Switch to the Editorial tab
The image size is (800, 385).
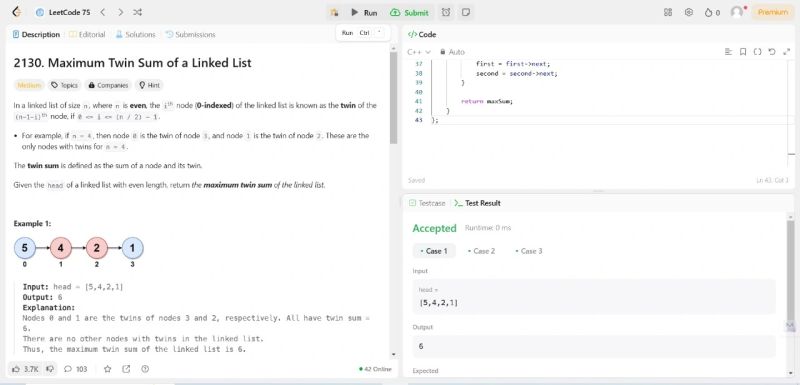tap(87, 34)
